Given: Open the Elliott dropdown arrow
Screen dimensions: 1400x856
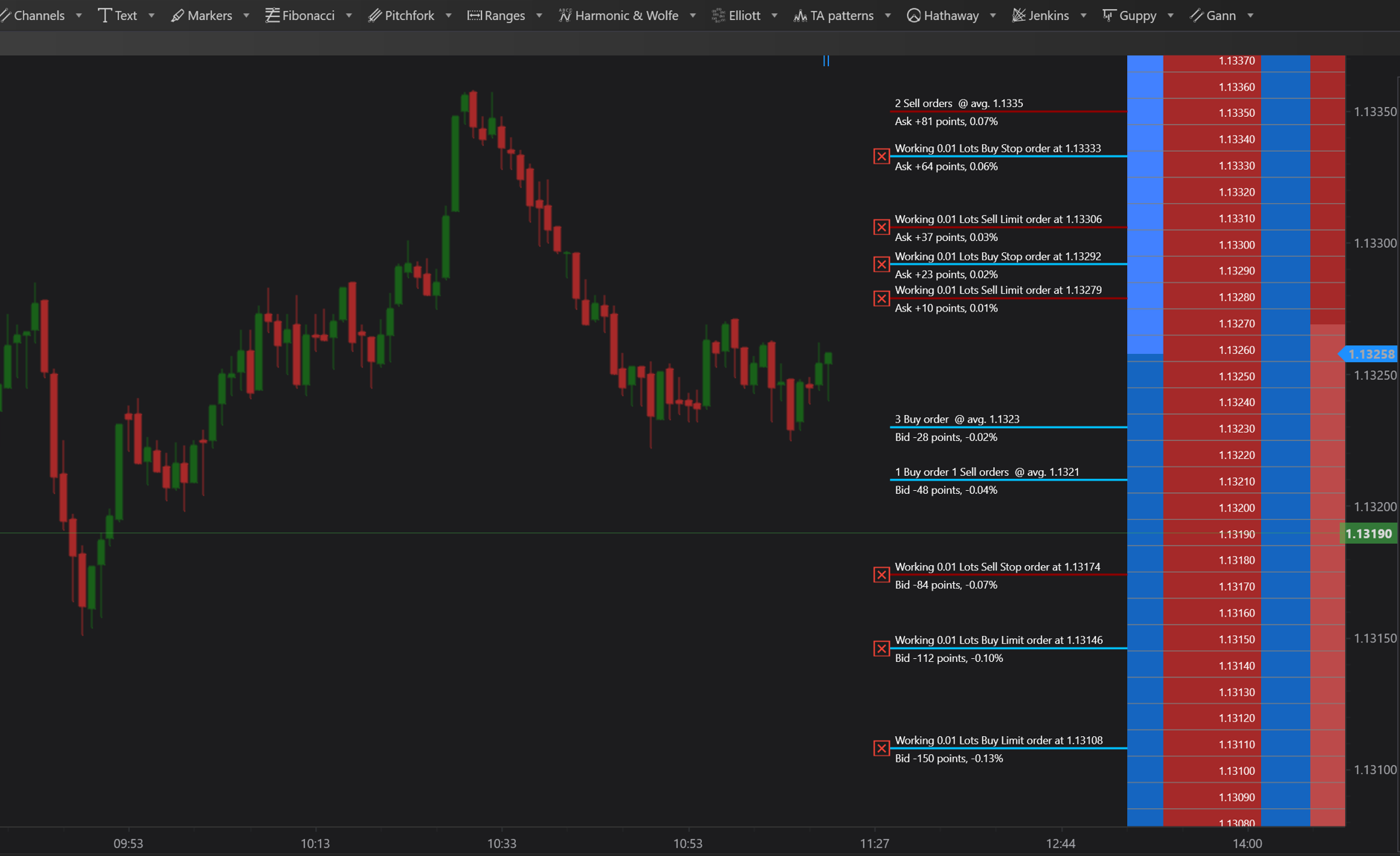Looking at the screenshot, I should 774,16.
